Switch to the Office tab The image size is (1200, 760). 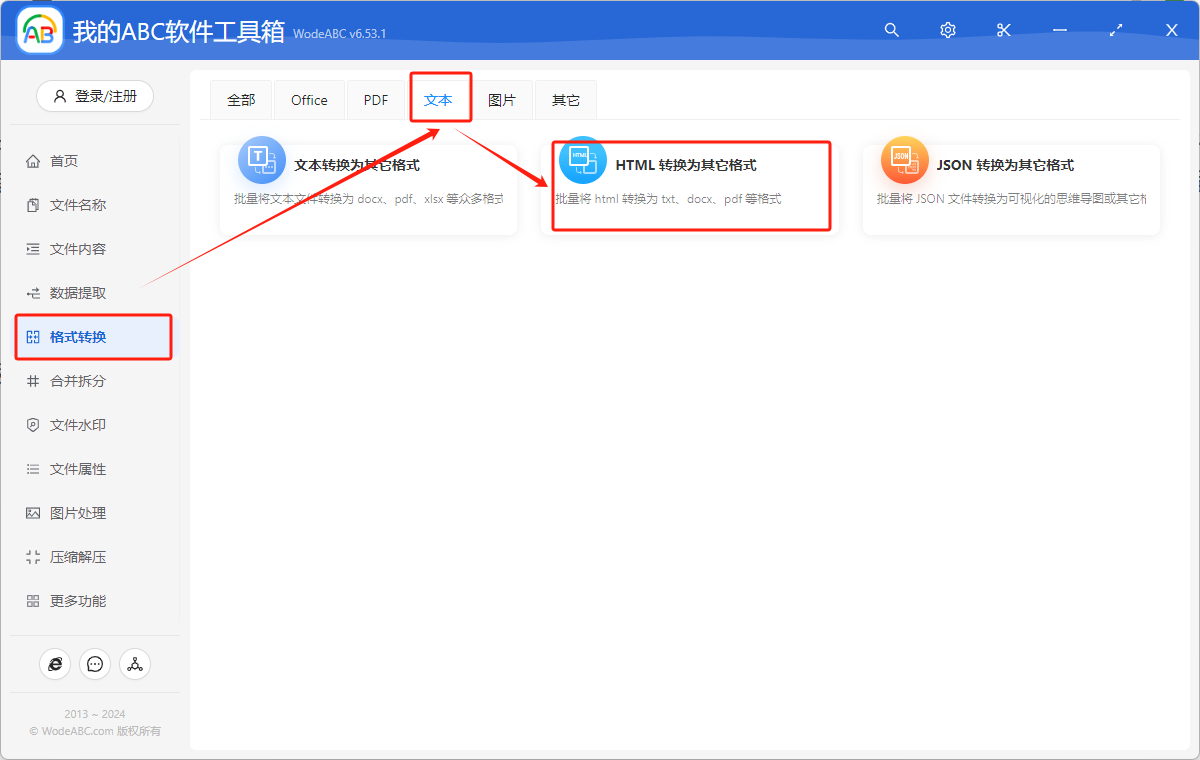(309, 99)
